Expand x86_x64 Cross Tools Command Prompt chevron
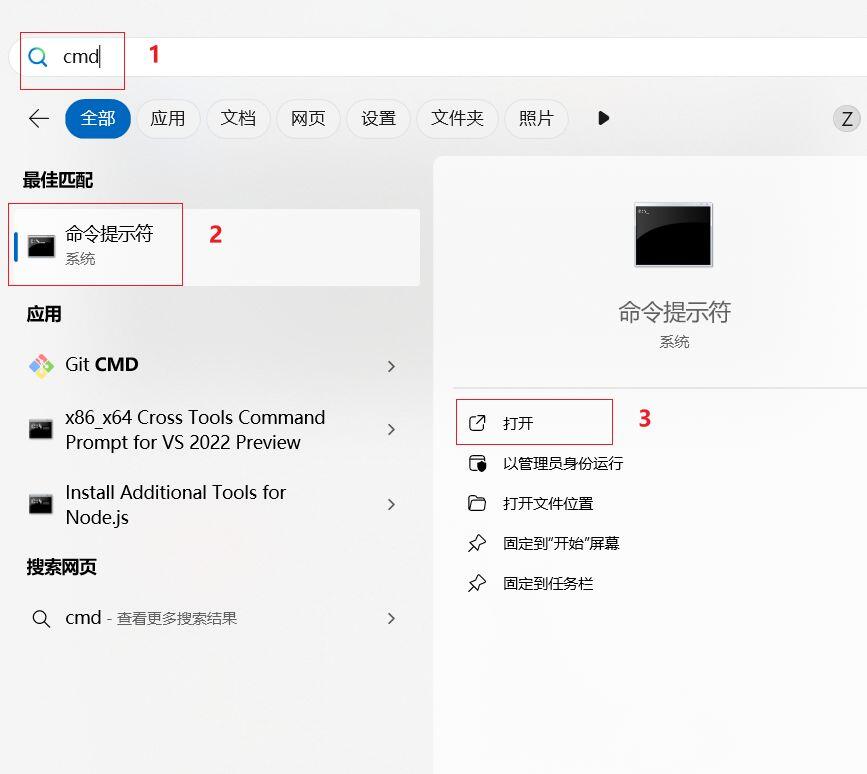Screen dimensions: 867x774 click(x=391, y=430)
